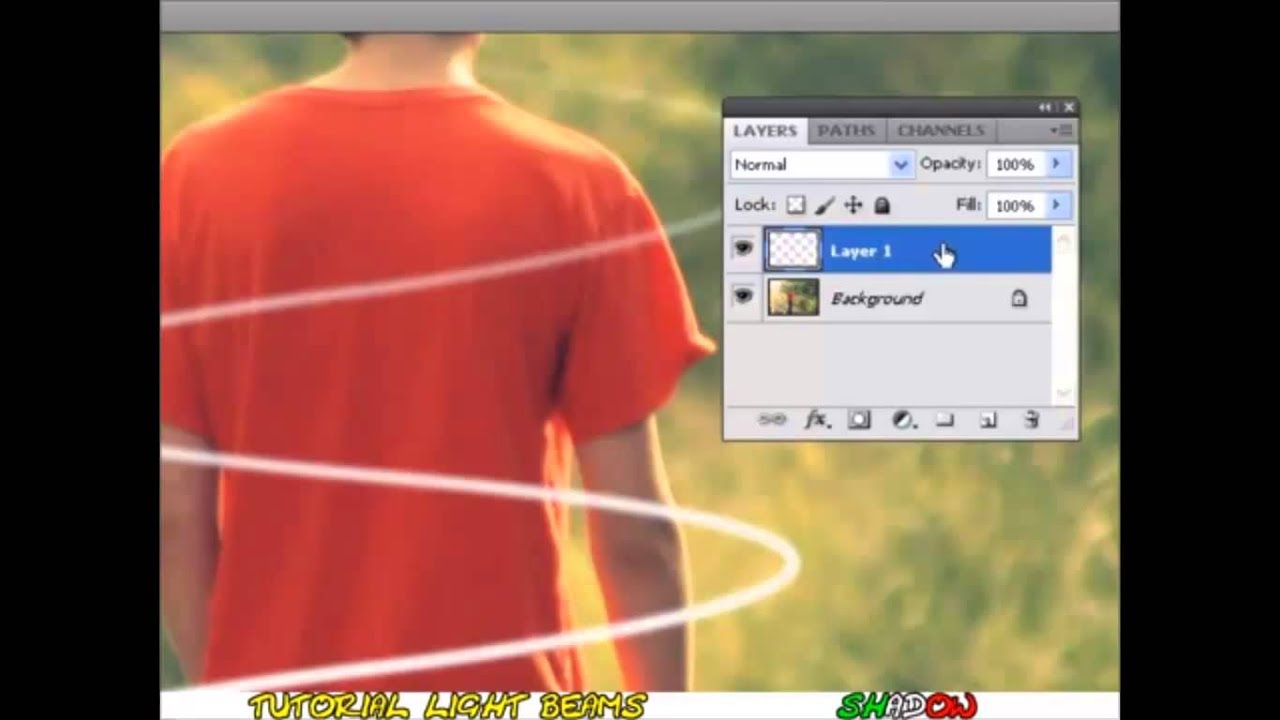Toggle Lock position icon
Screen dimensions: 1280x720
(x=853, y=205)
